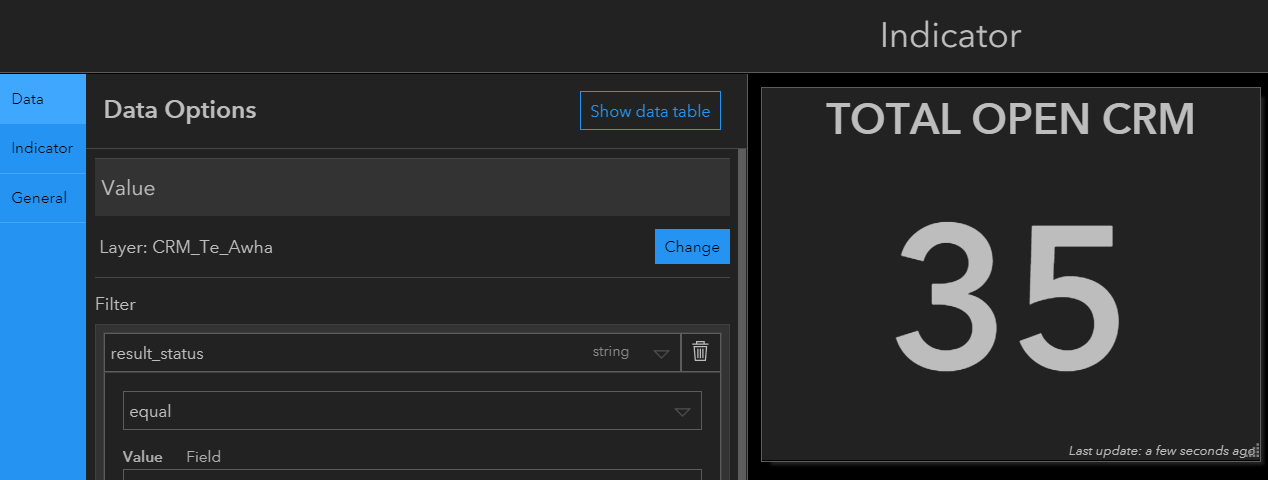
Task: Click the Filter section label
Action: [115, 304]
